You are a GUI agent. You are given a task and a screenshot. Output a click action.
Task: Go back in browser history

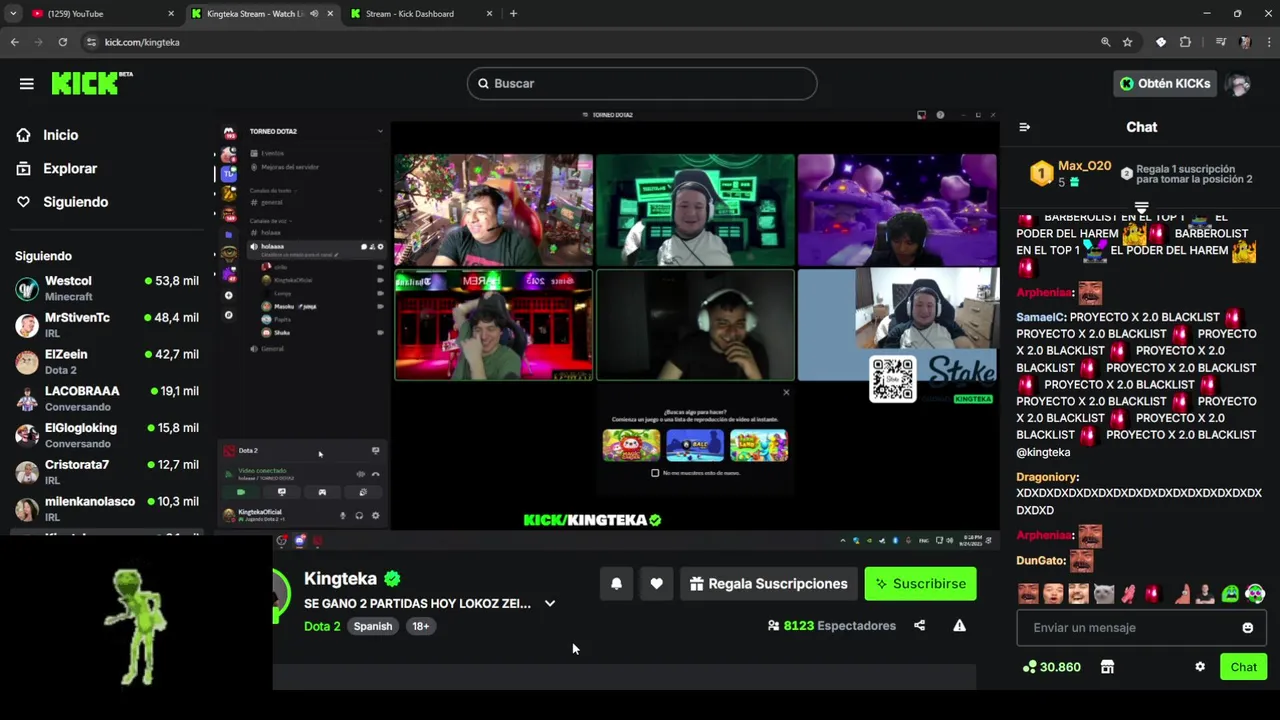pos(14,42)
